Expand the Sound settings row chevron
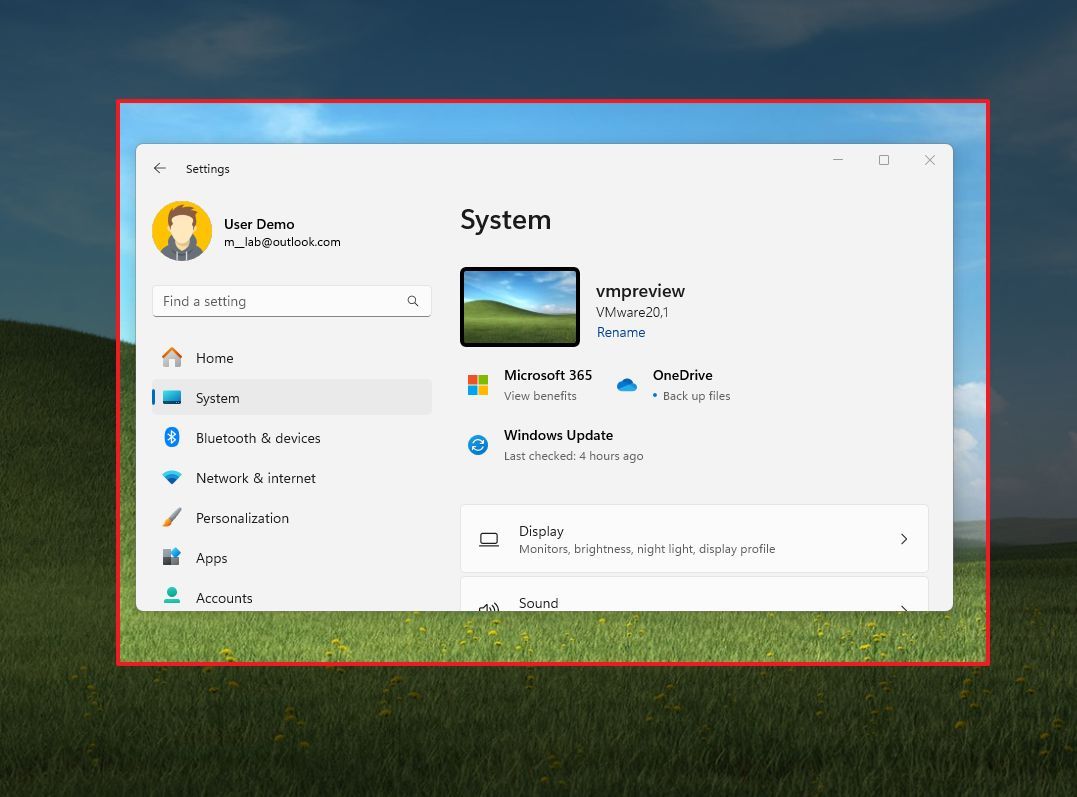The image size is (1077, 797). coord(904,608)
